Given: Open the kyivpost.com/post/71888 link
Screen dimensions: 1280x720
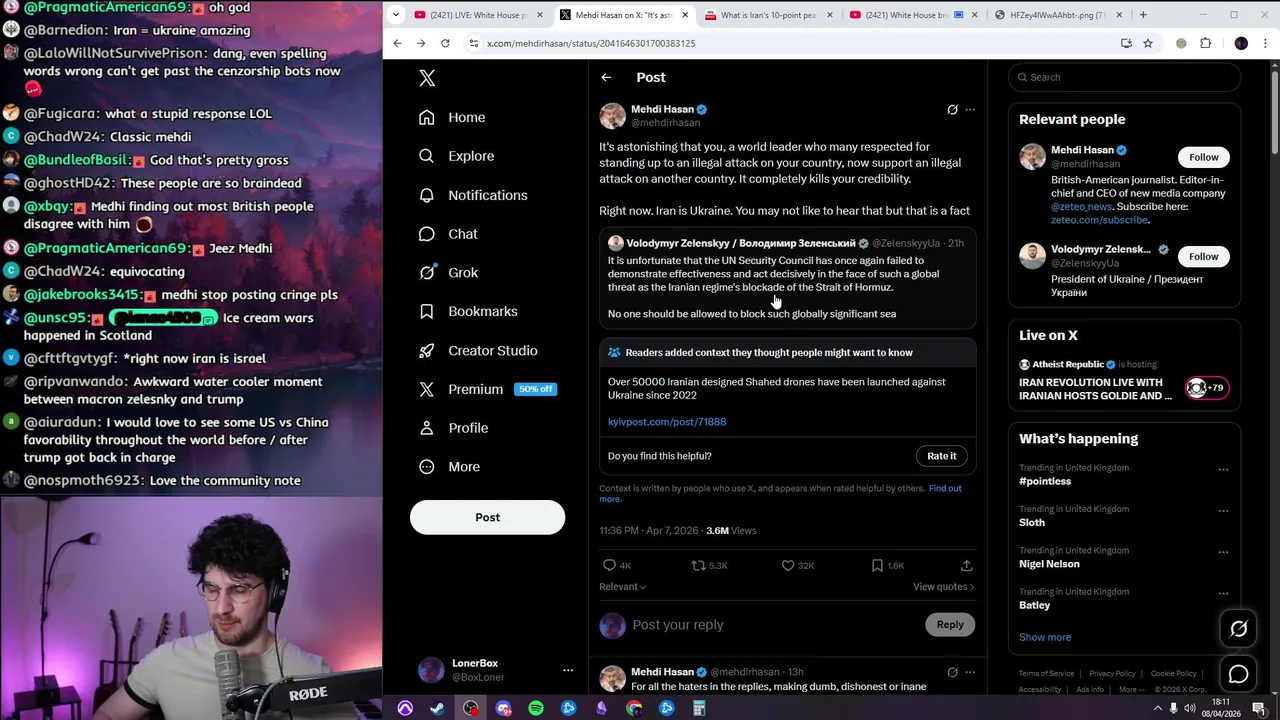Looking at the screenshot, I should 667,422.
